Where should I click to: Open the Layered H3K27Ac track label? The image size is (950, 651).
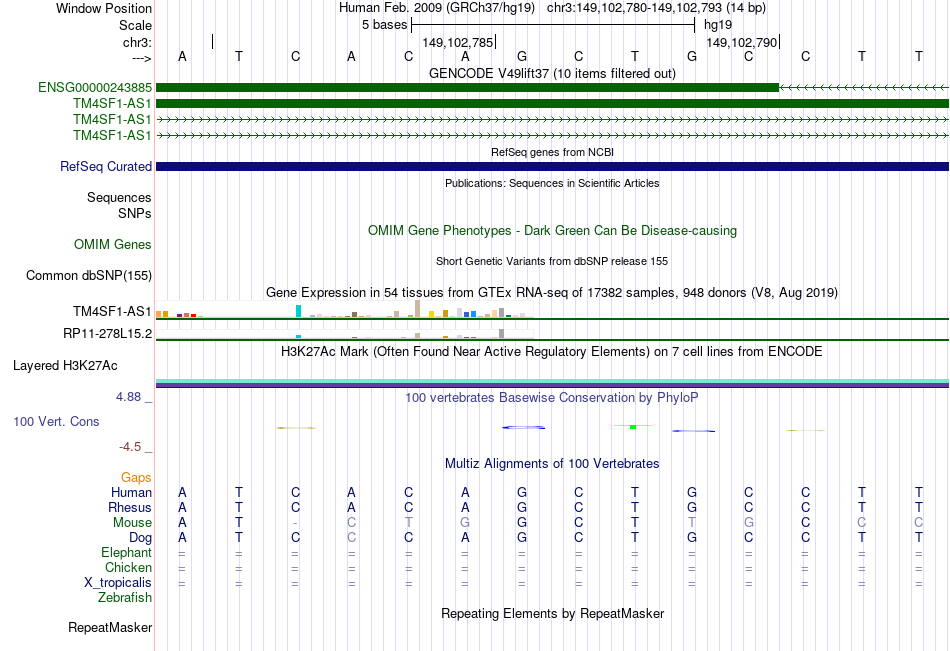pyautogui.click(x=65, y=366)
